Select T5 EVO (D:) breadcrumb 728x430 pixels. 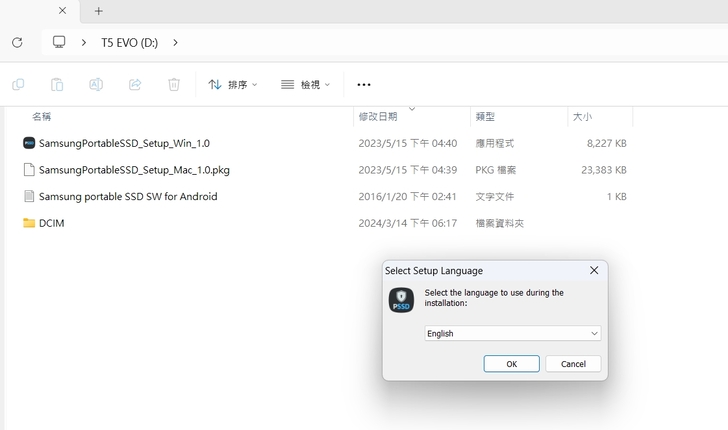click(130, 43)
